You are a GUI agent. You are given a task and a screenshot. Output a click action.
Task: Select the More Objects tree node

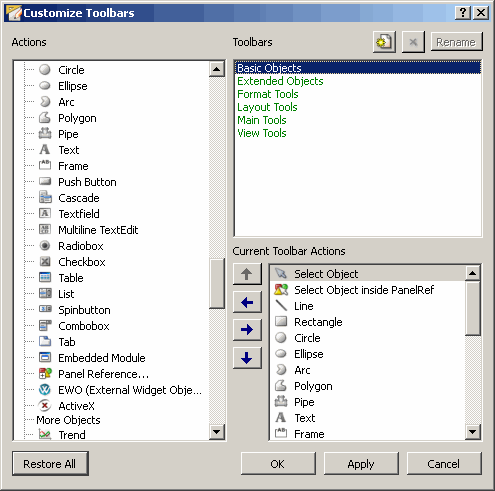[68, 420]
